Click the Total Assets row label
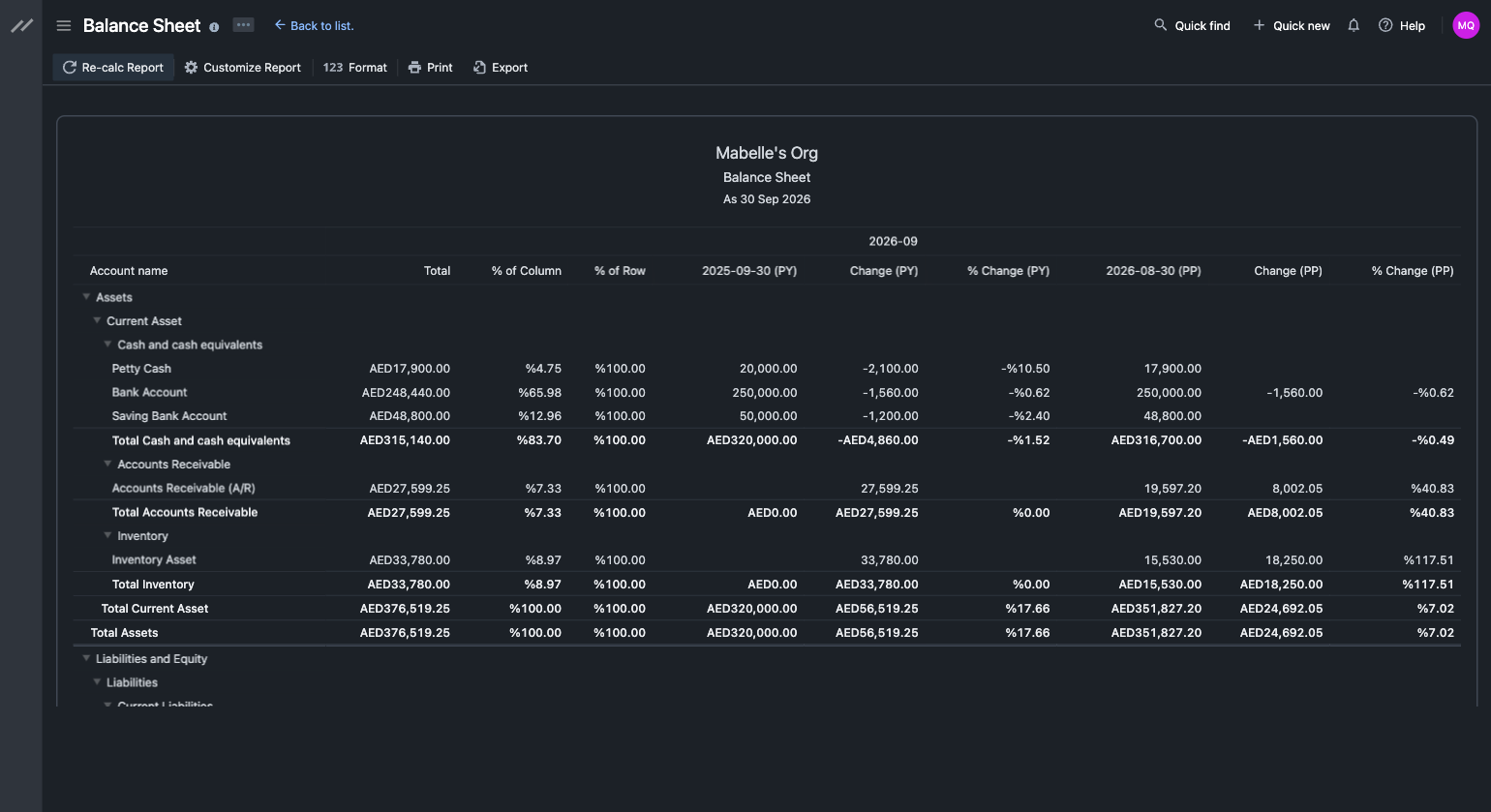The image size is (1491, 812). [124, 633]
